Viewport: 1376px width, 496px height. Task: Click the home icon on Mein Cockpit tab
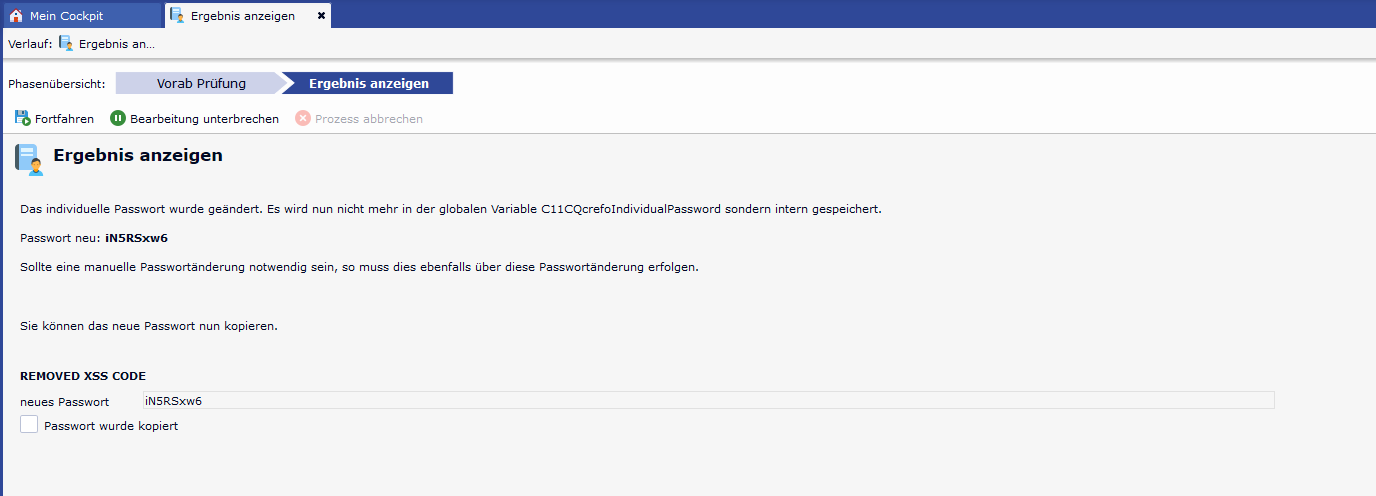pos(16,16)
